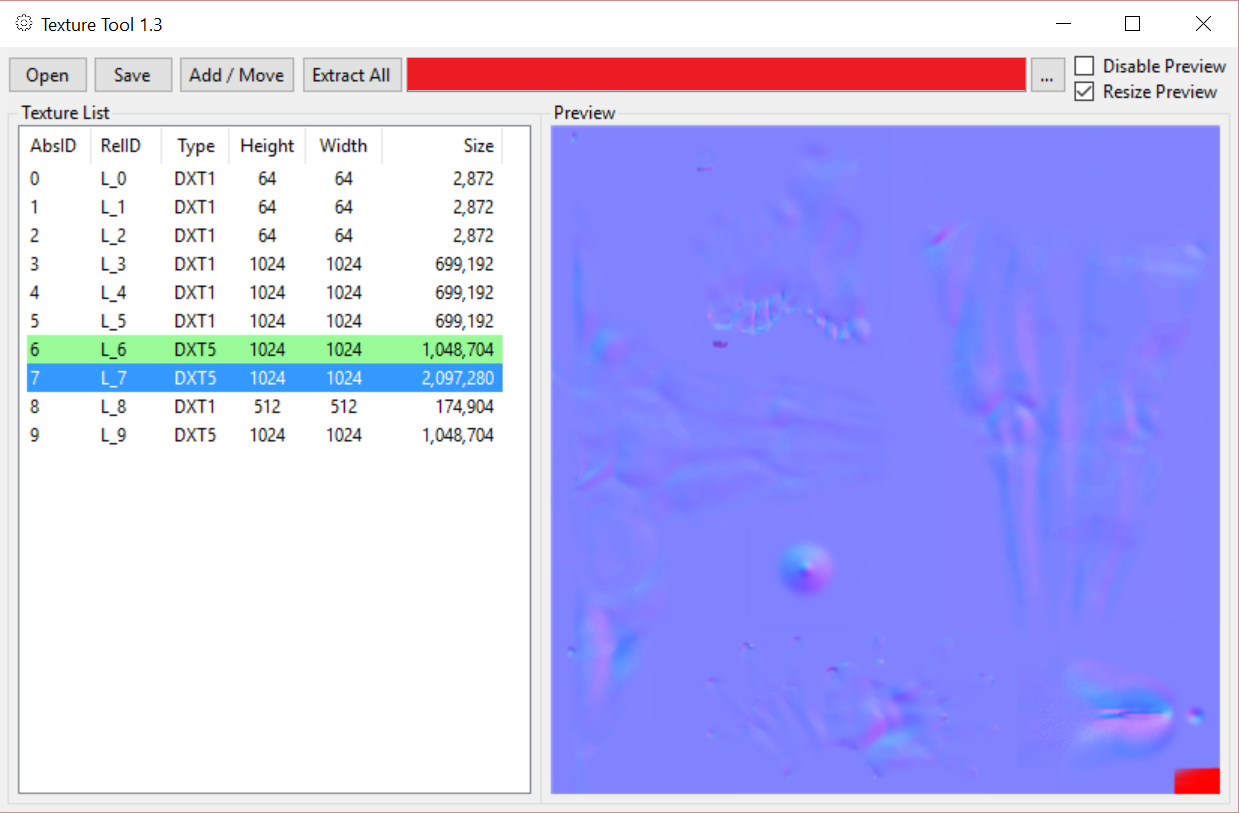Click the Open button
Screen dimensions: 1239x813
pyautogui.click(x=48, y=75)
